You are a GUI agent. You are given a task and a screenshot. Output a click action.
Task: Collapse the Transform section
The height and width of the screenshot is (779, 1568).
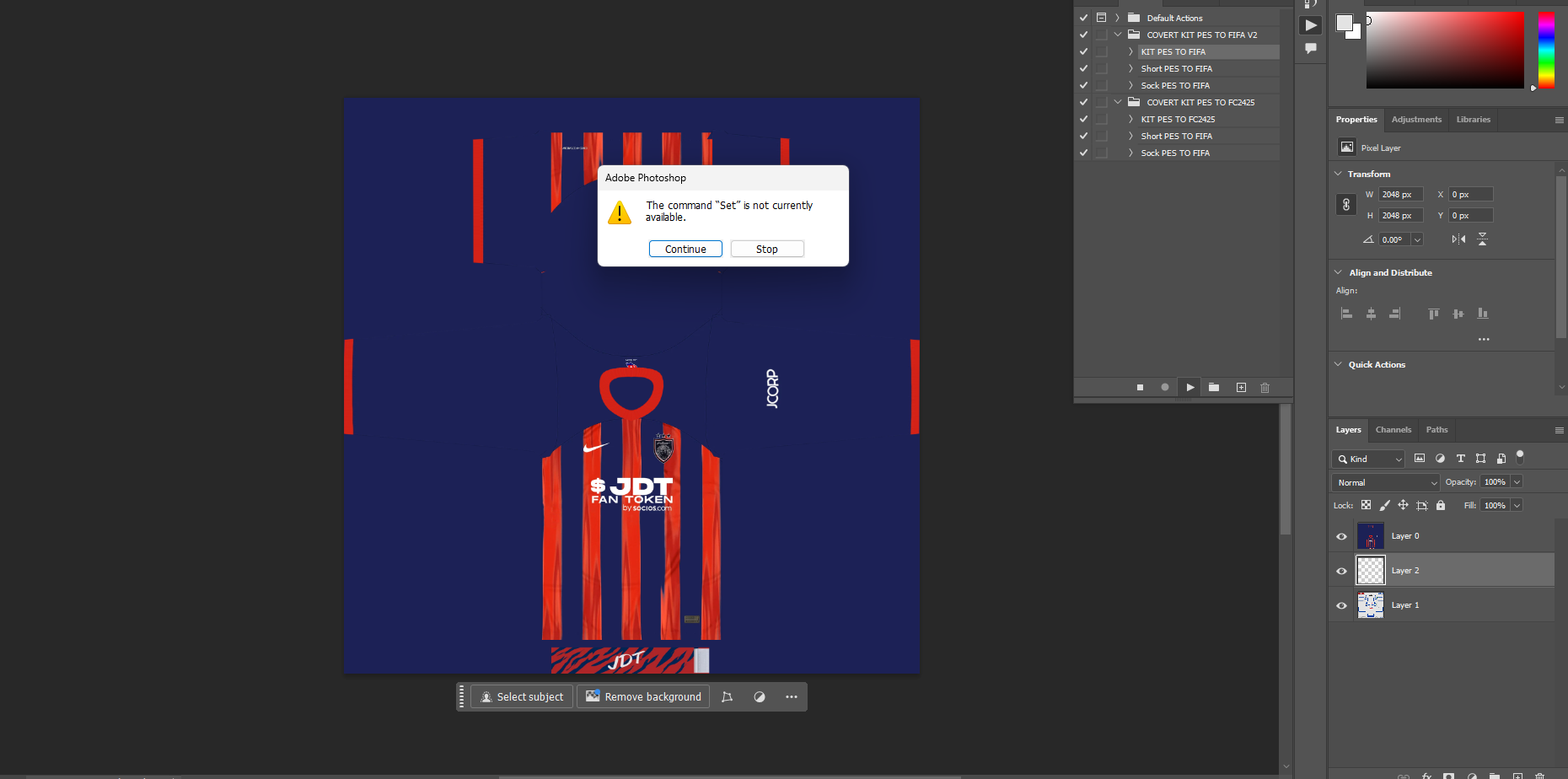click(x=1338, y=174)
